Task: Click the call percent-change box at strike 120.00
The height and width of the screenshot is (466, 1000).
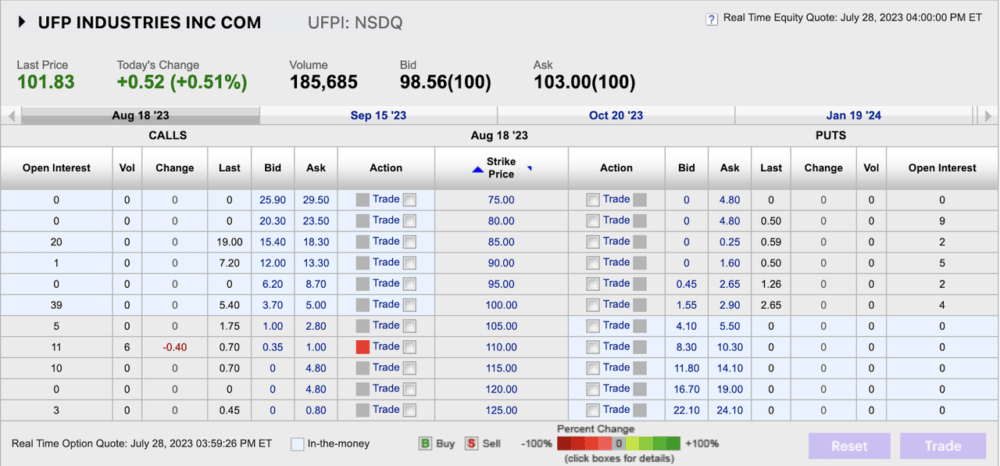Action: coord(362,390)
